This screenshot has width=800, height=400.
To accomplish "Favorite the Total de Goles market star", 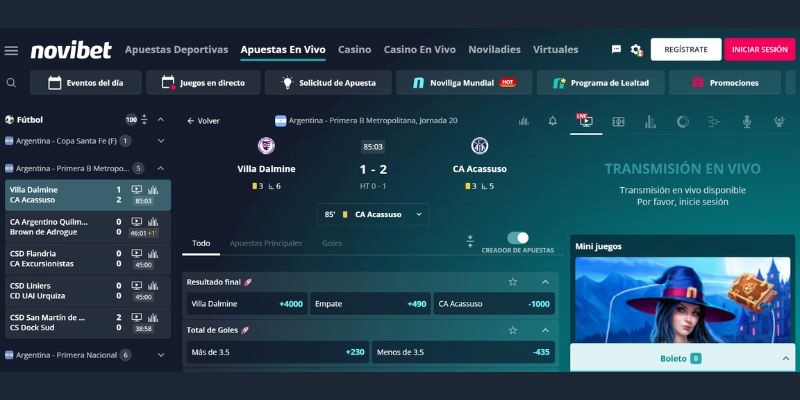I will coord(513,330).
